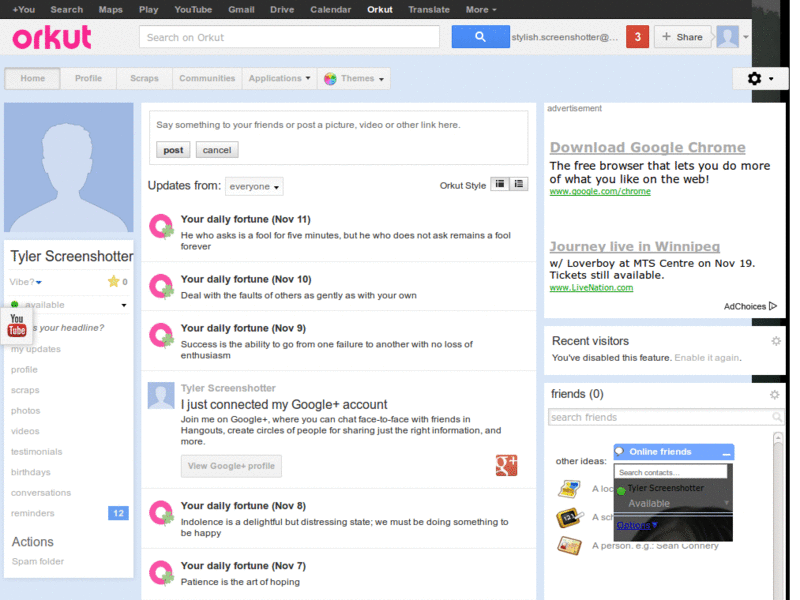Viewport: 800px width, 600px height.
Task: Open testimonials in sidebar
Action: 37,452
